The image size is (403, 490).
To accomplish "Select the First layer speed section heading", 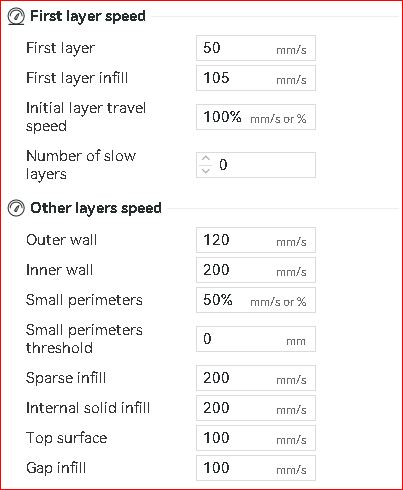I will coord(88,16).
